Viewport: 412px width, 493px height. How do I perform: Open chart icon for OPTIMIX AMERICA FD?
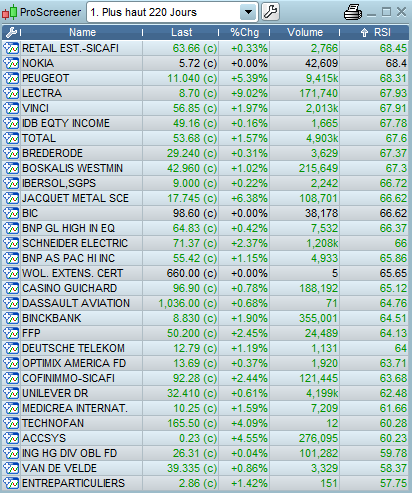[11, 363]
